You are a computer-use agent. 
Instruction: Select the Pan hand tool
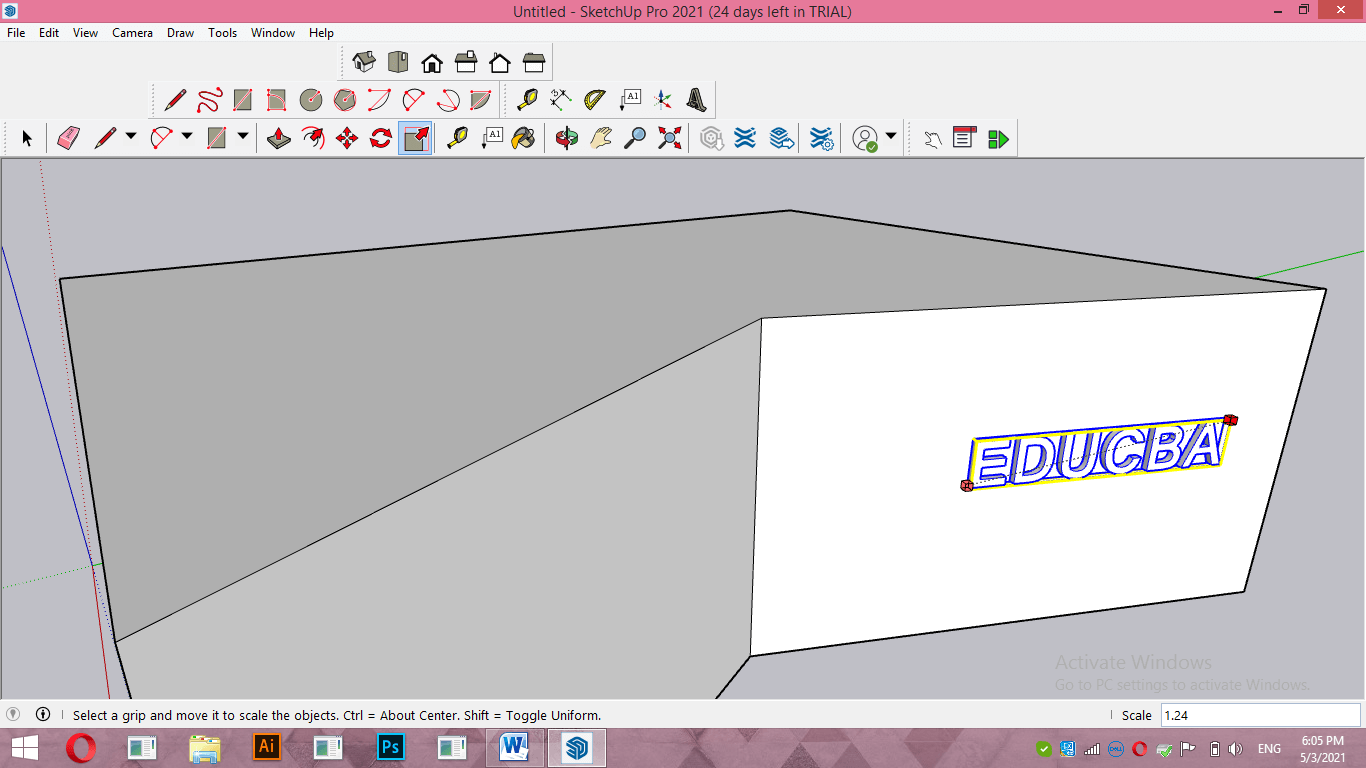pyautogui.click(x=601, y=138)
